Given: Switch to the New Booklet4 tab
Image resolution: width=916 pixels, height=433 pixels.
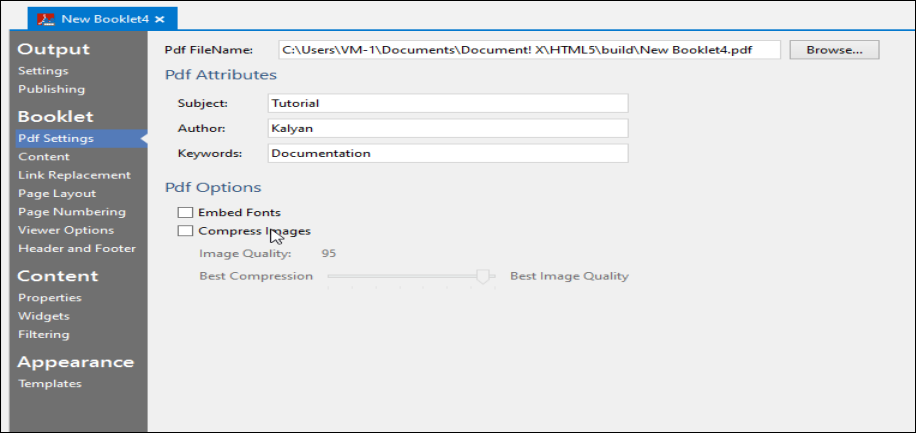Looking at the screenshot, I should coord(103,19).
